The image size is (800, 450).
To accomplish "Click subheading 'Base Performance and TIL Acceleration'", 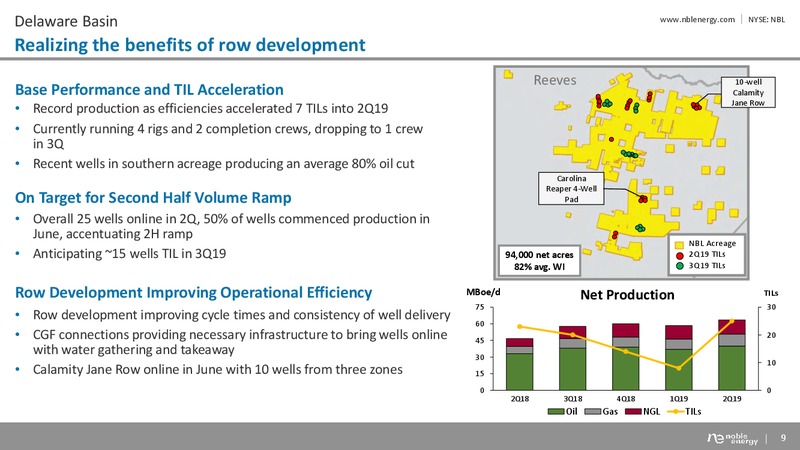I will tap(149, 90).
